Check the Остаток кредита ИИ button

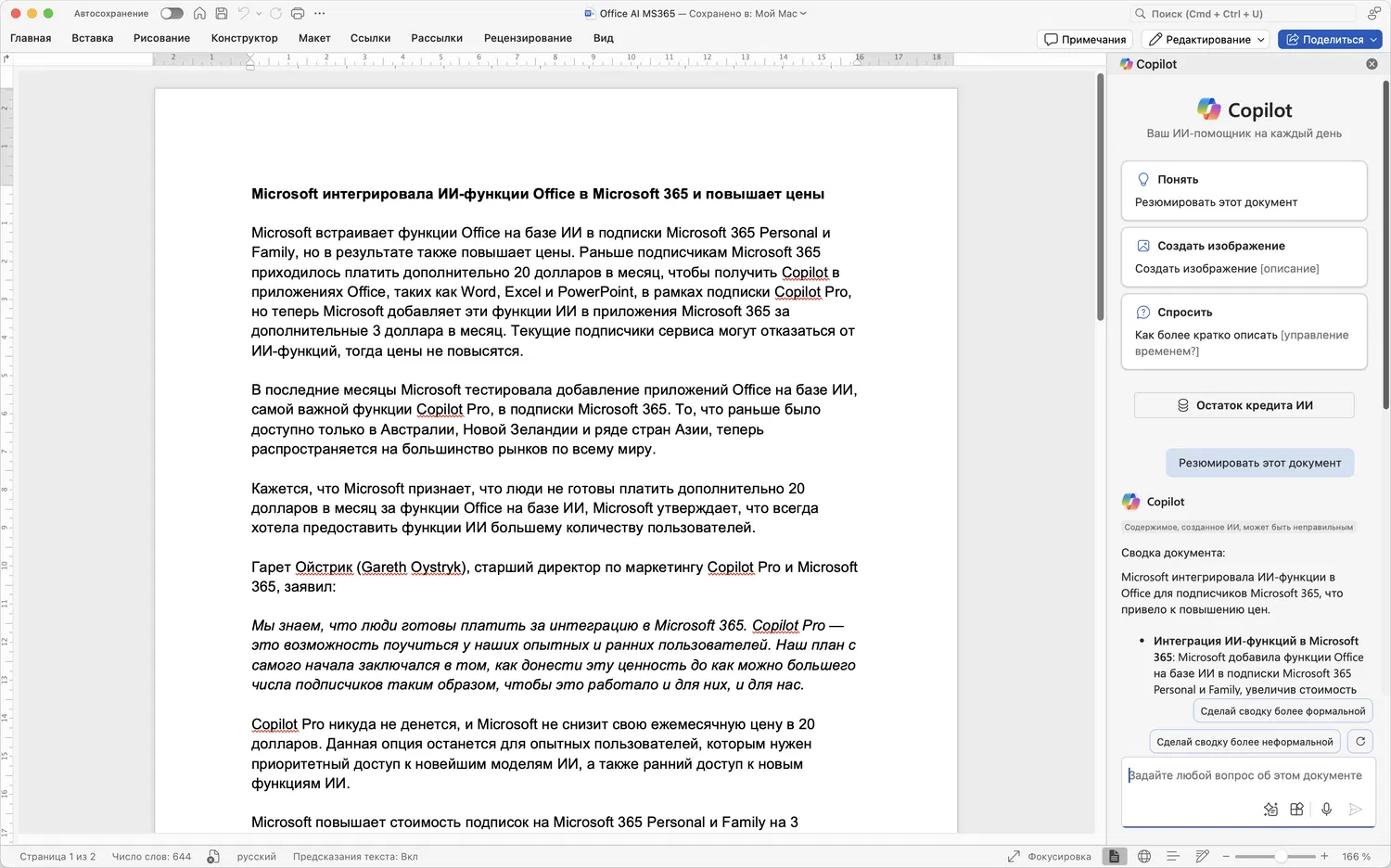[1244, 405]
